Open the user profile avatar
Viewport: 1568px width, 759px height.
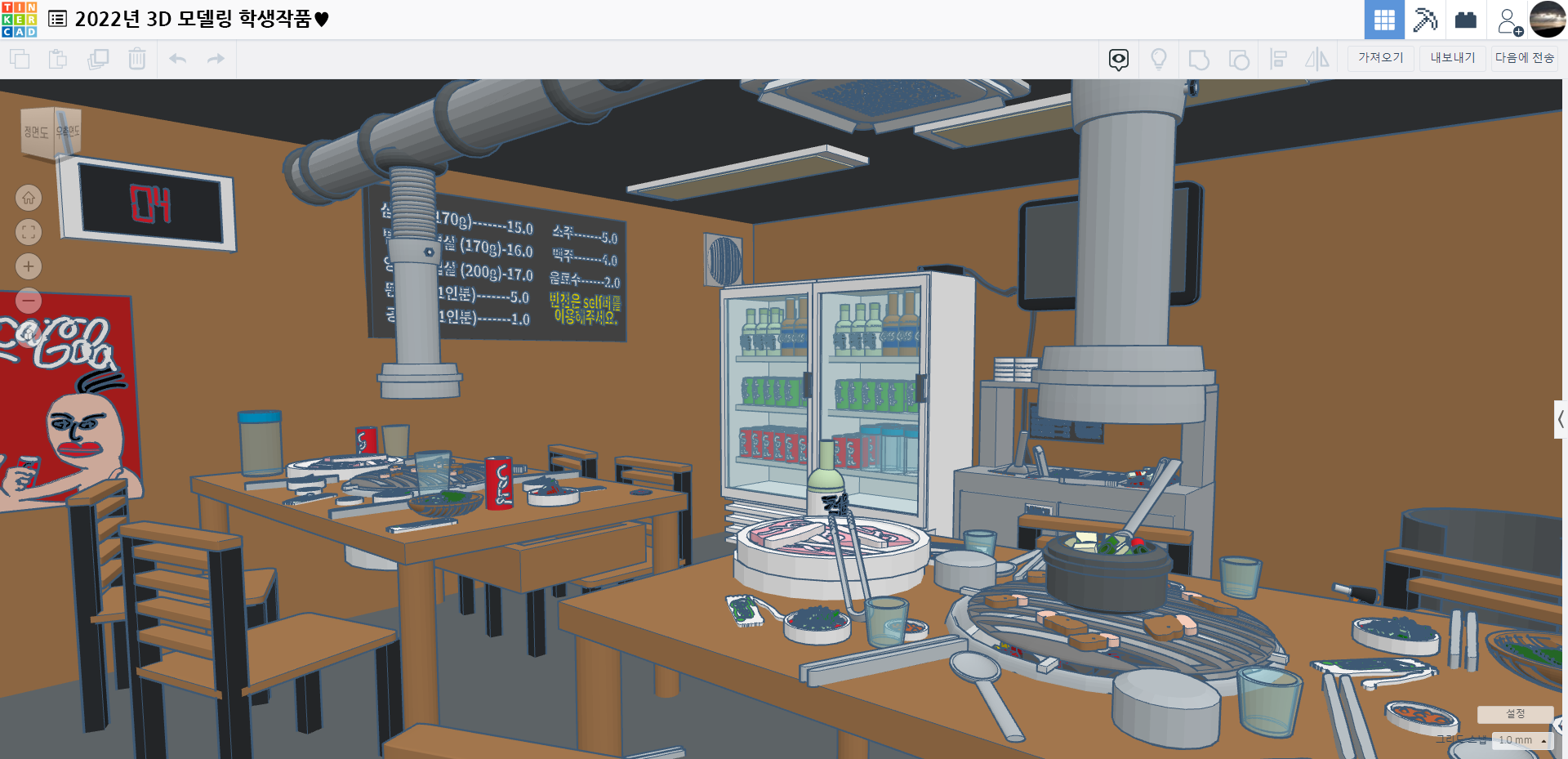pyautogui.click(x=1548, y=20)
